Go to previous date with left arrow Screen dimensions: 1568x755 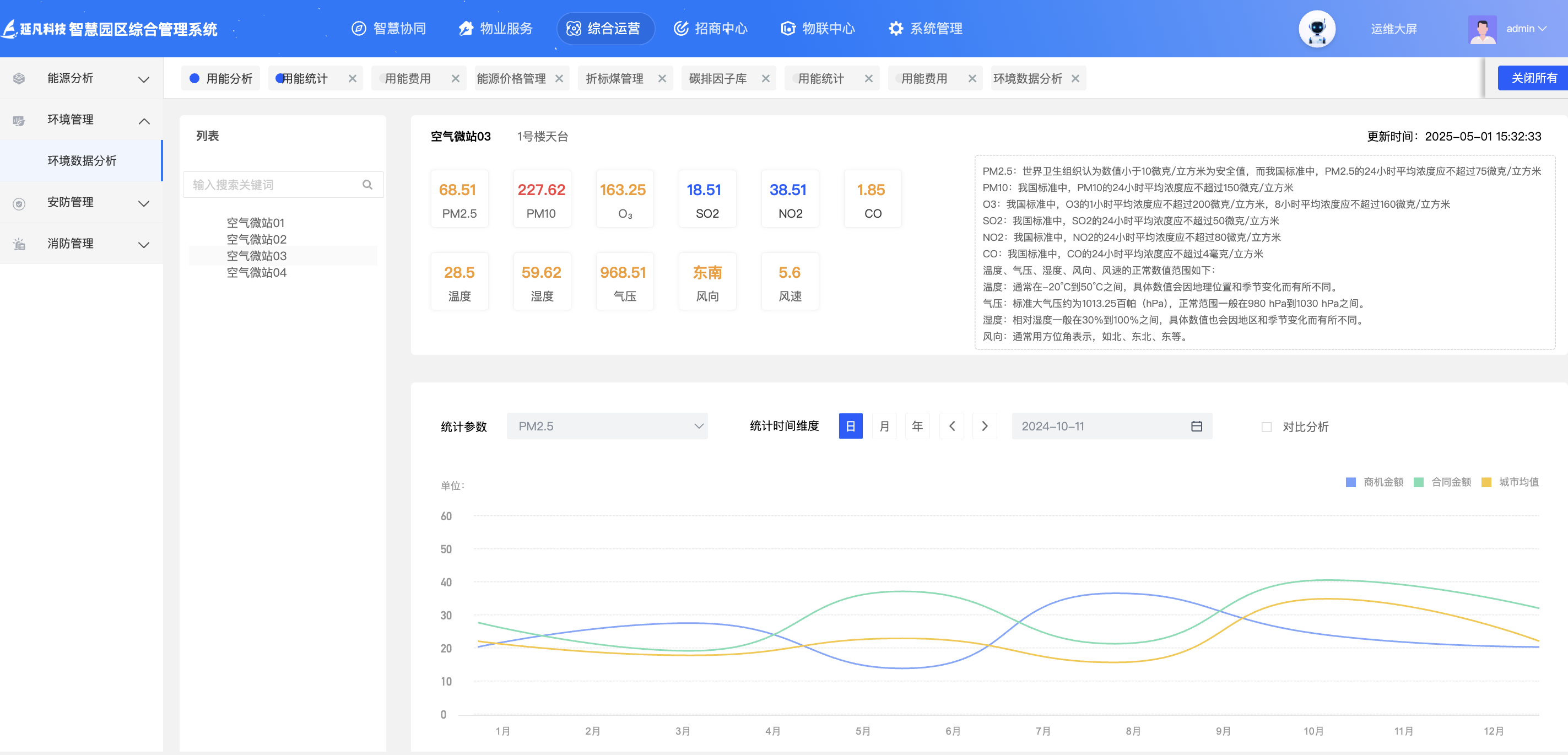pyautogui.click(x=951, y=426)
